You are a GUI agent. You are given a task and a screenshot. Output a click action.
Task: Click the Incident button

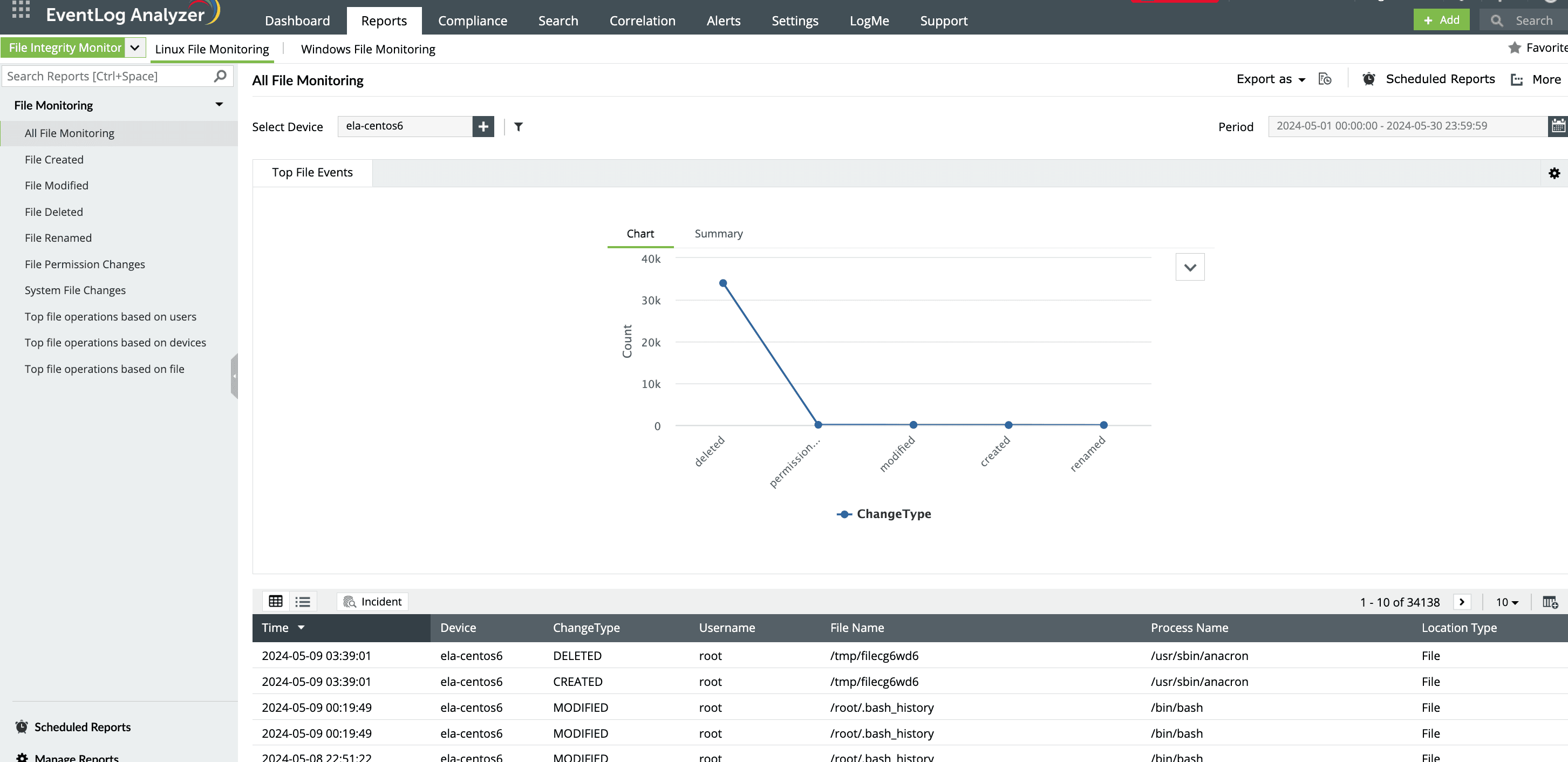(372, 601)
